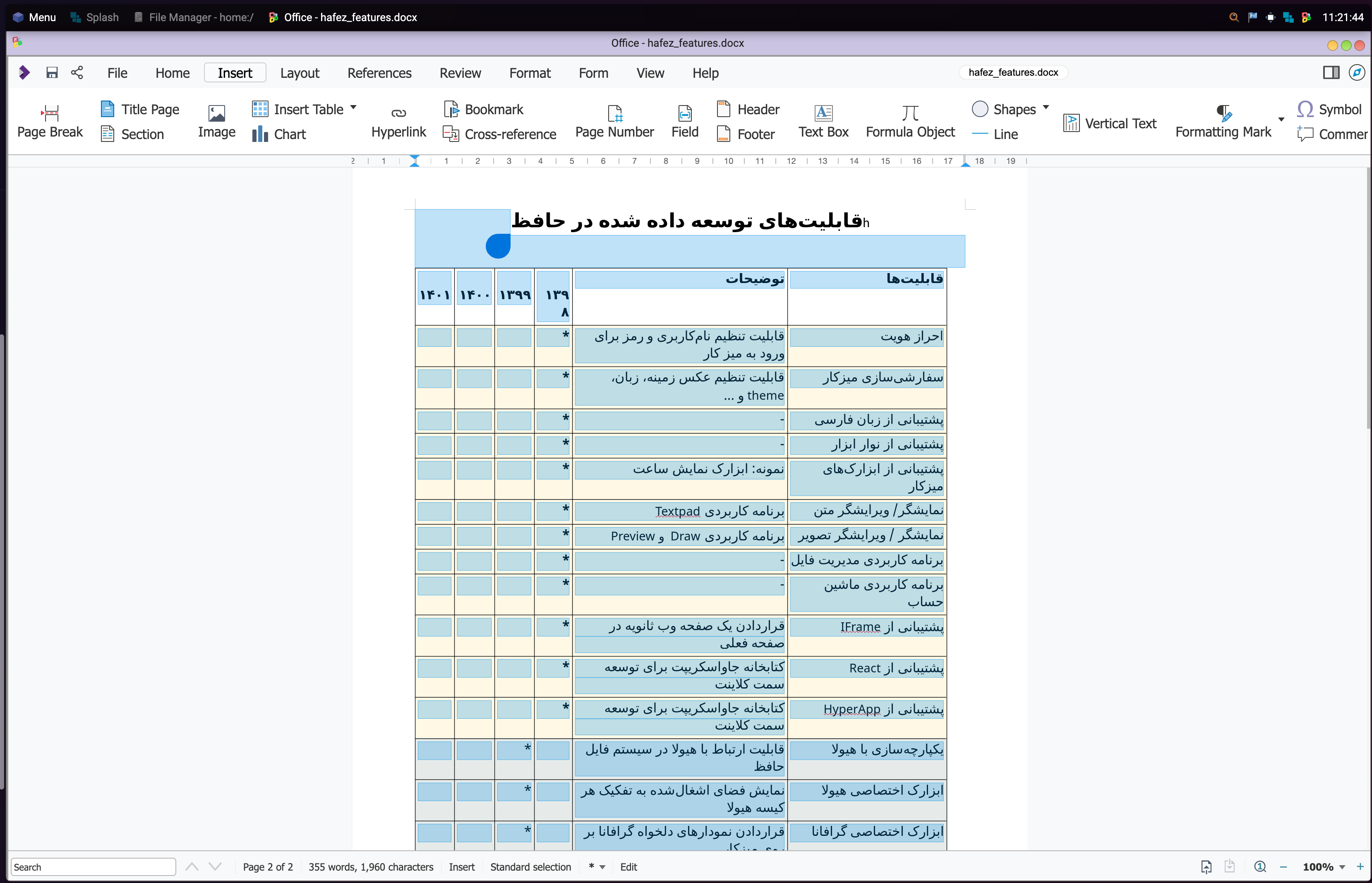Screen dimensions: 1372x883
Task: Toggle Insert mode in status bar
Action: [x=461, y=867]
